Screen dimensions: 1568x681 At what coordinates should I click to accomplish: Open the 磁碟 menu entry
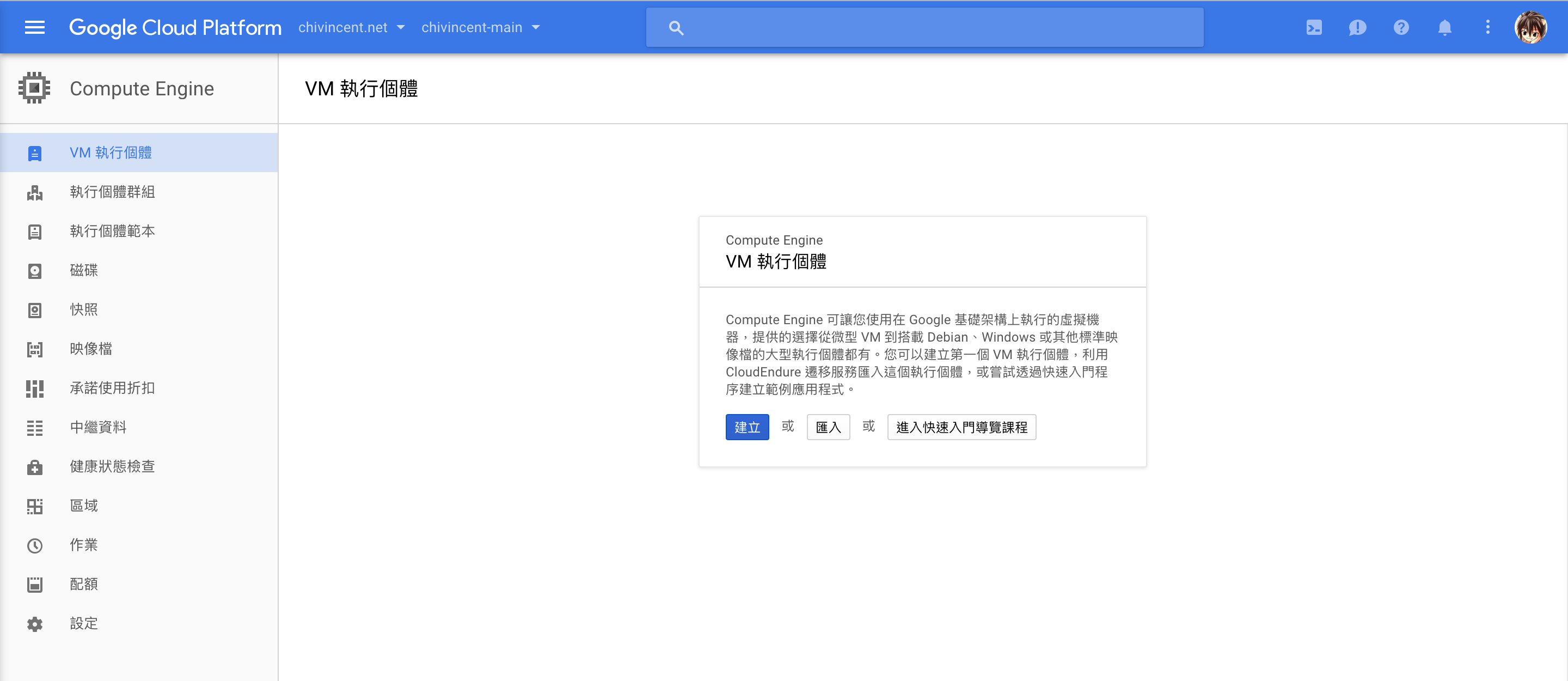tap(139, 270)
